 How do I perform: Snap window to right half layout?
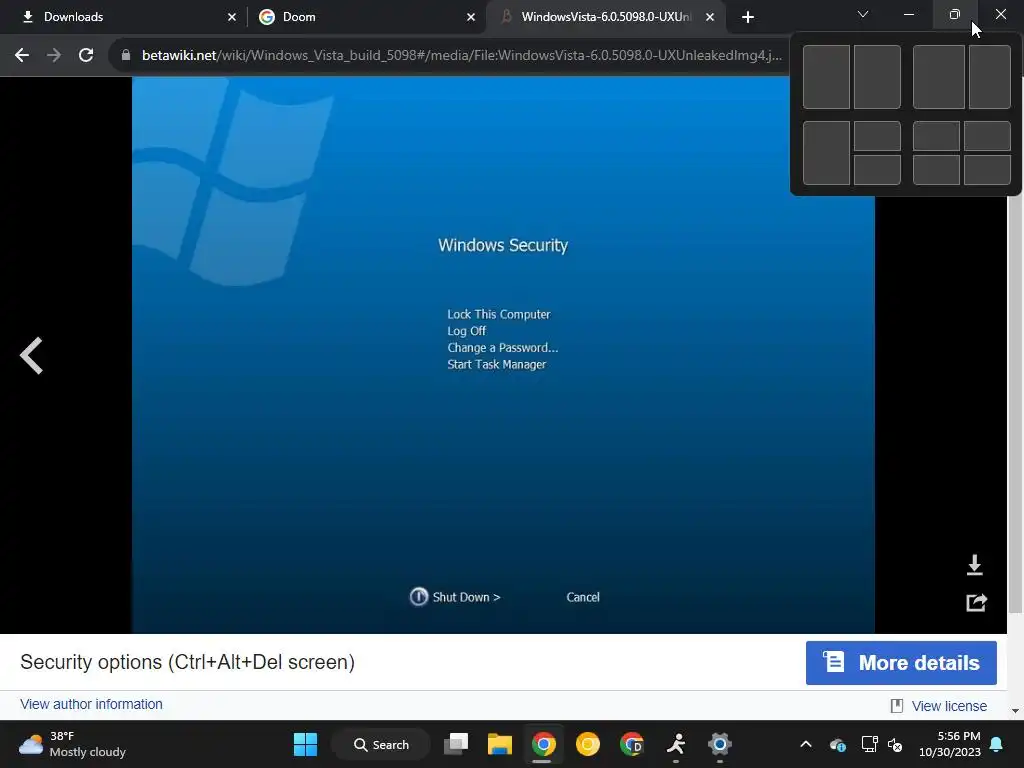[x=877, y=77]
